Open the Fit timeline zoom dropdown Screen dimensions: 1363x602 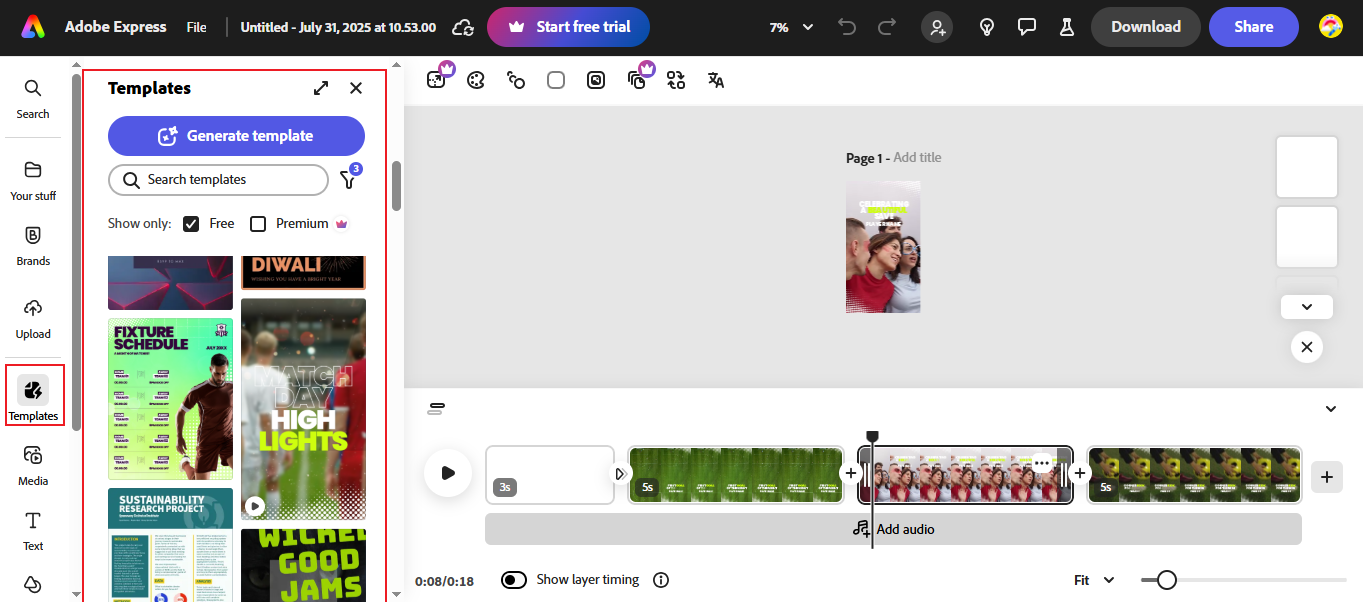pyautogui.click(x=1094, y=580)
